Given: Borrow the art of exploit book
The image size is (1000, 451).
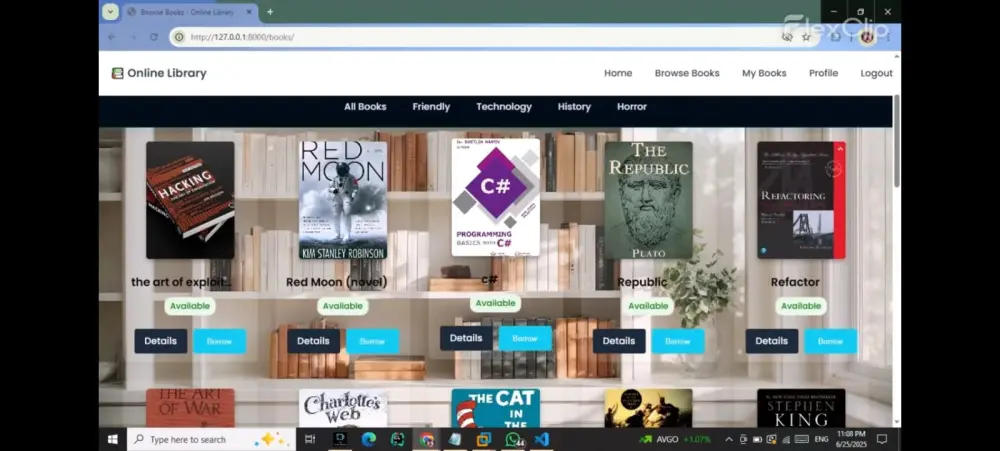Looking at the screenshot, I should (x=219, y=341).
